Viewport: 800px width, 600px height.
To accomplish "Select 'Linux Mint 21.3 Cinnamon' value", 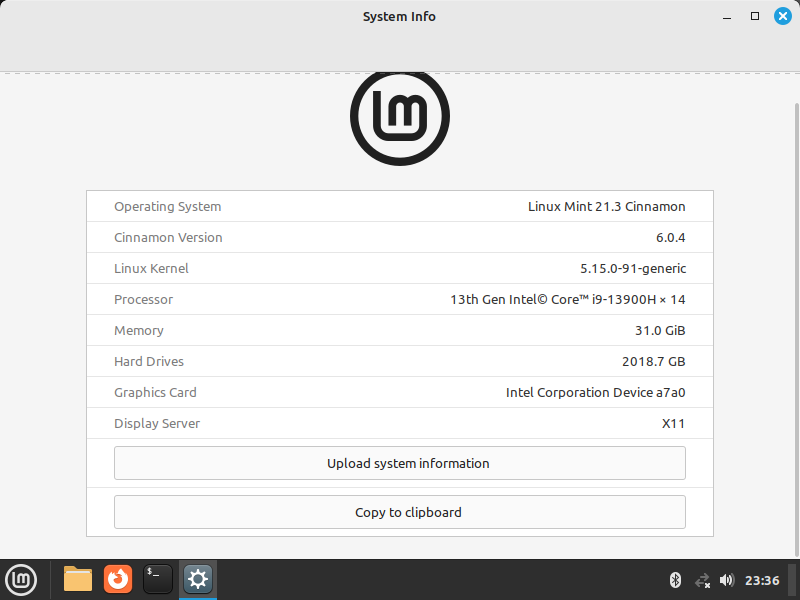I will tap(607, 207).
